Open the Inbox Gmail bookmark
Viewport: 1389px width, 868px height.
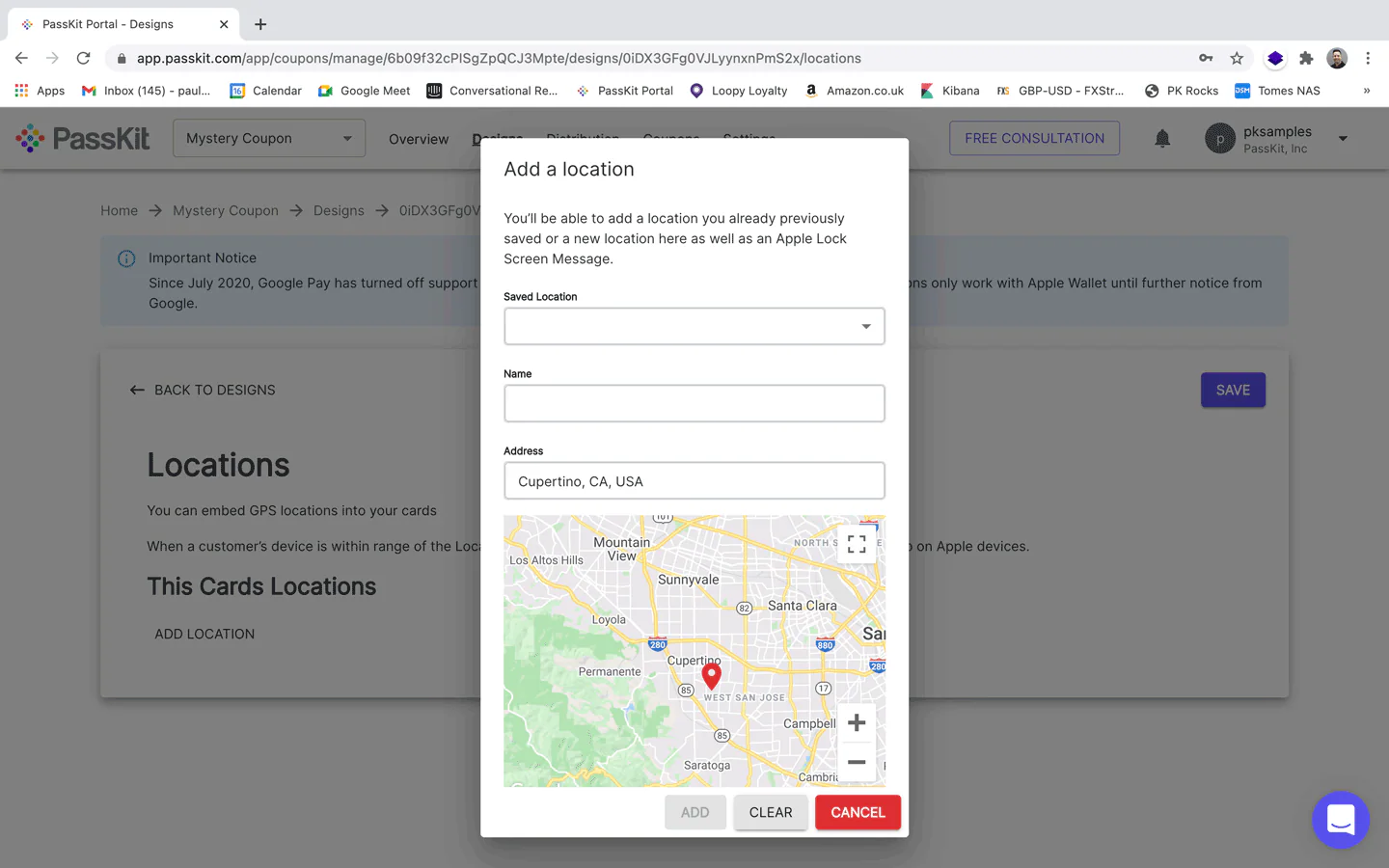146,91
